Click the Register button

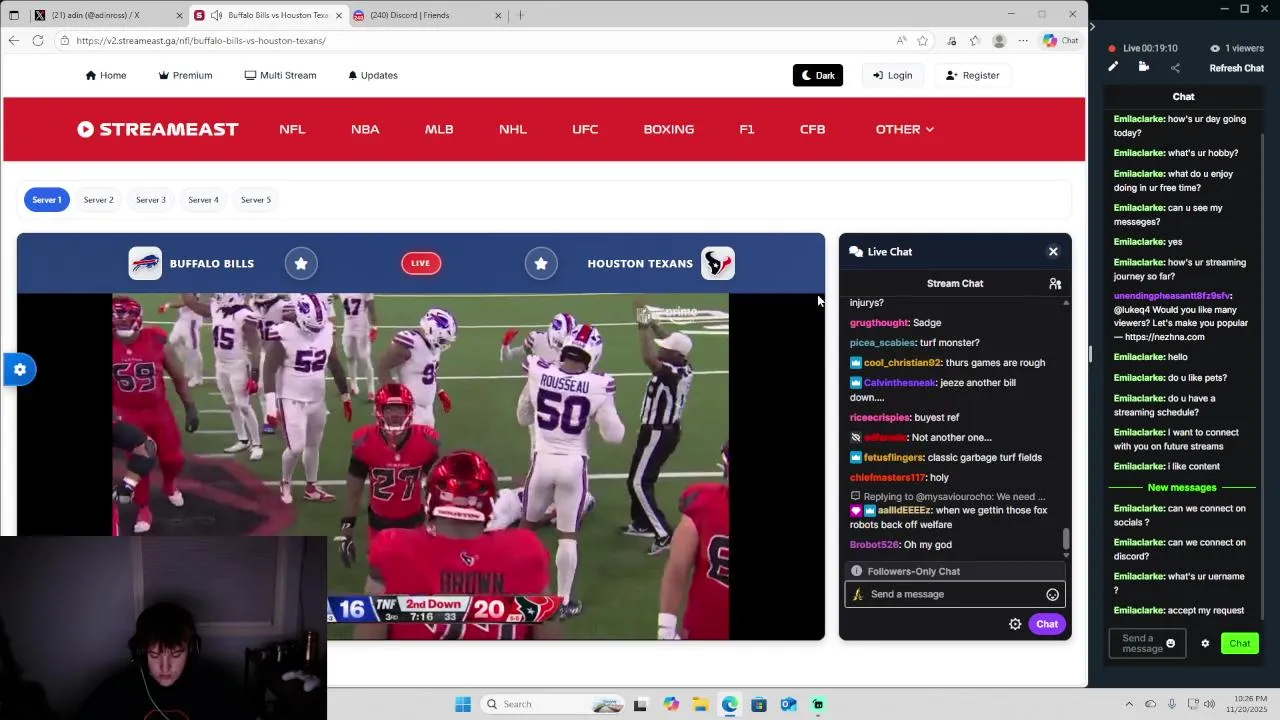pos(972,75)
